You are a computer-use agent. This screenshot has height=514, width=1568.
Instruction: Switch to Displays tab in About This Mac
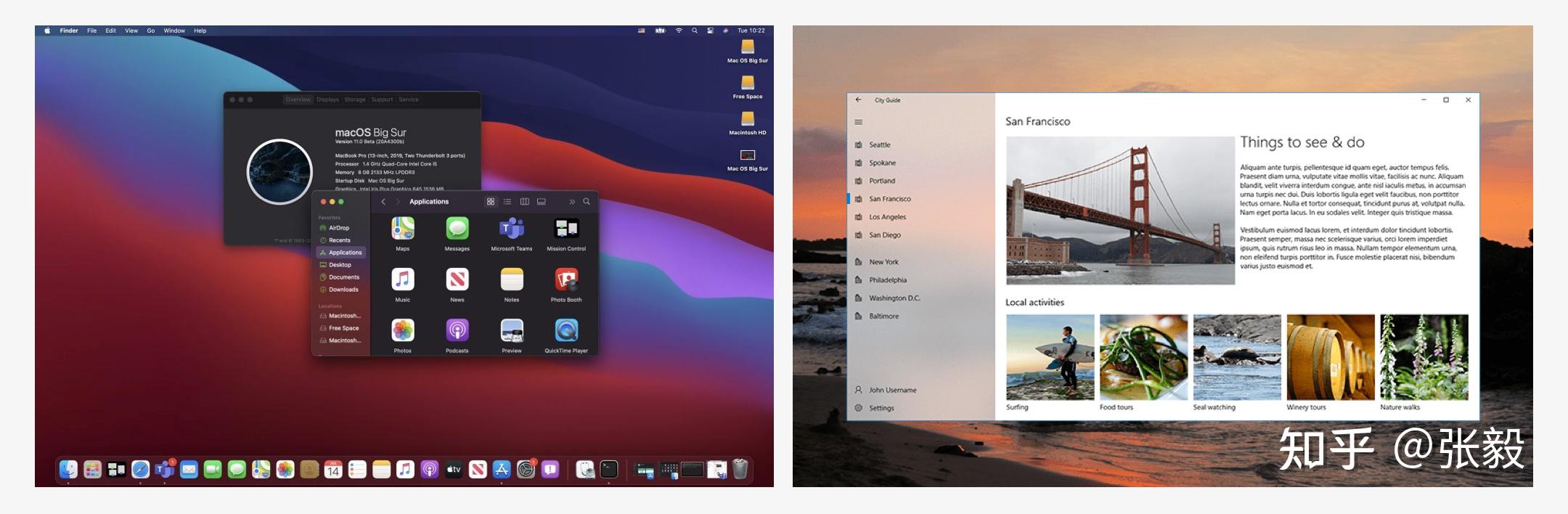click(328, 99)
